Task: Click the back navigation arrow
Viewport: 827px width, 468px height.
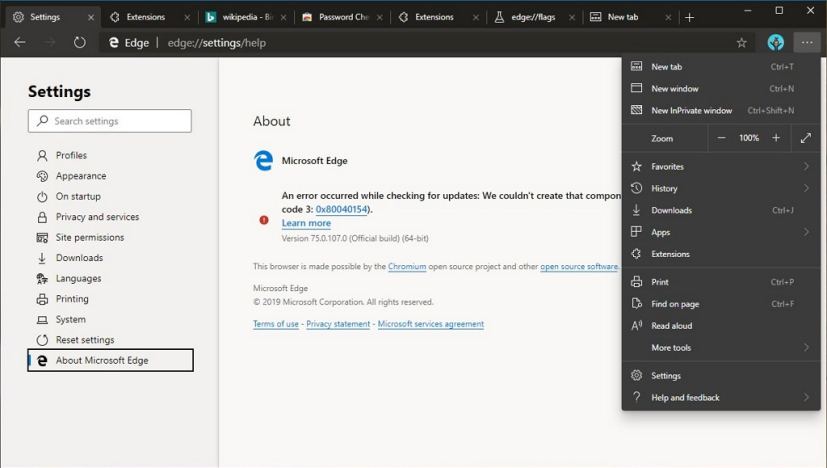Action: 20,42
